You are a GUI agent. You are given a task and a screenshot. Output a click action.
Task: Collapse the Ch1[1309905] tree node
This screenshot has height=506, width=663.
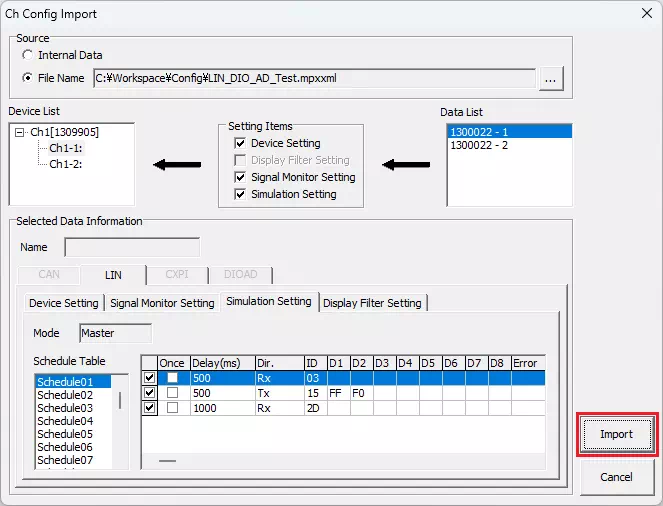pos(19,132)
